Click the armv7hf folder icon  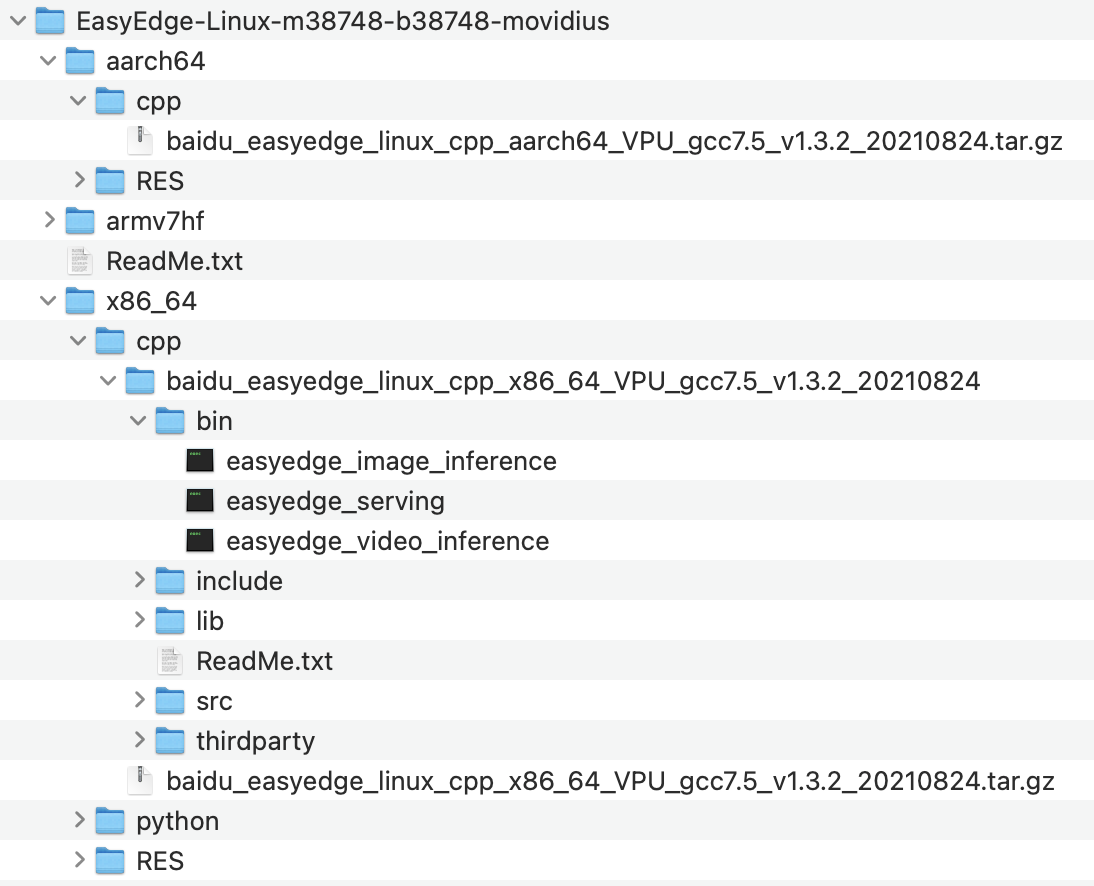[x=80, y=220]
